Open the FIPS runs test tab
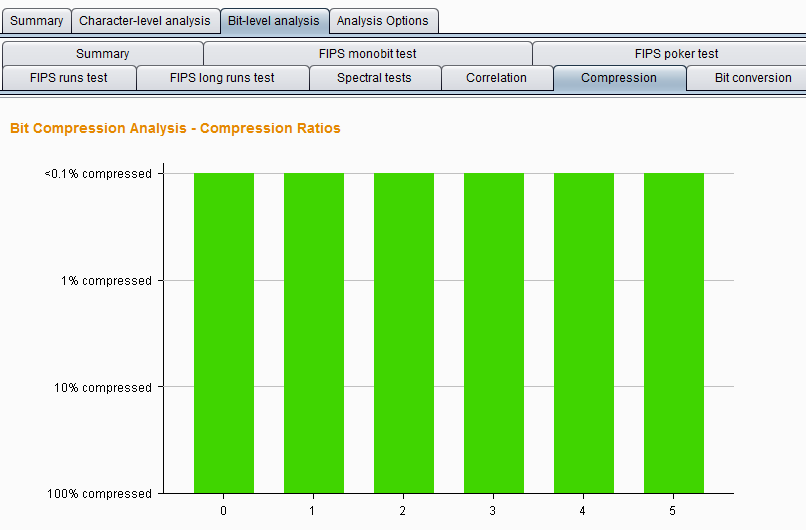The width and height of the screenshot is (806, 530). point(69,78)
